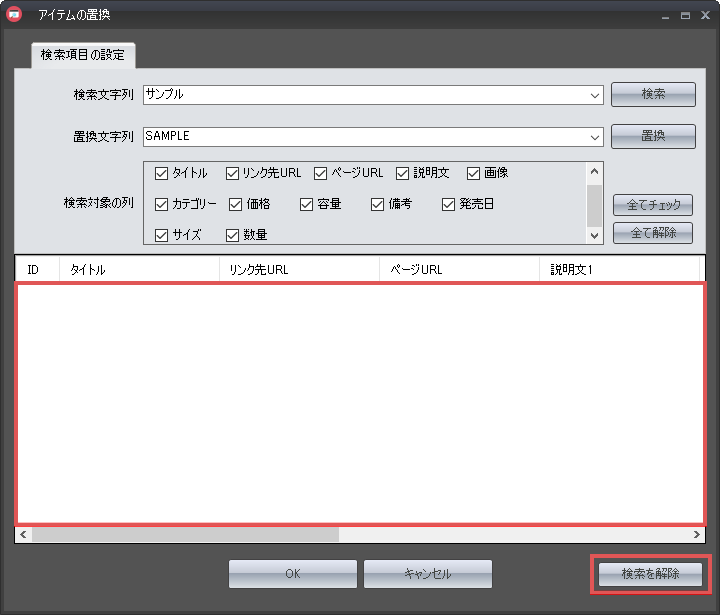Open the 検索文字列 dropdown arrow
Screen dimensions: 720x615
pyautogui.click(x=596, y=95)
